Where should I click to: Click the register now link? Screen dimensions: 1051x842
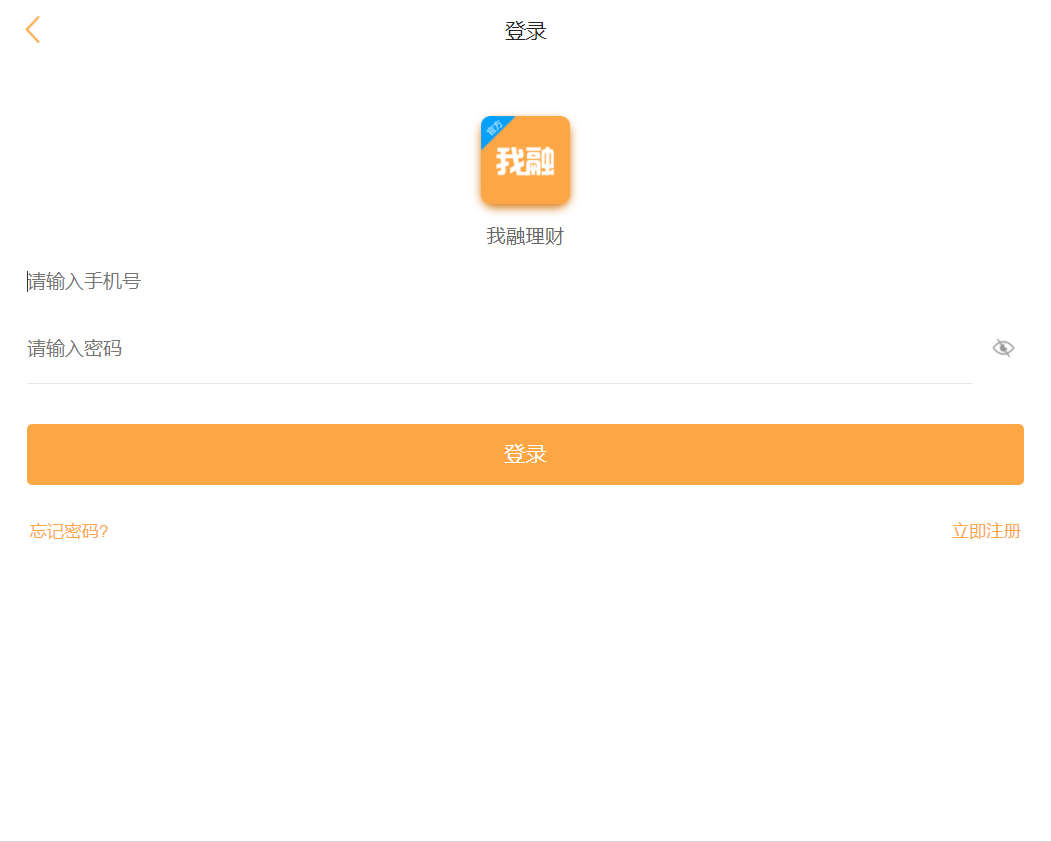tap(986, 531)
